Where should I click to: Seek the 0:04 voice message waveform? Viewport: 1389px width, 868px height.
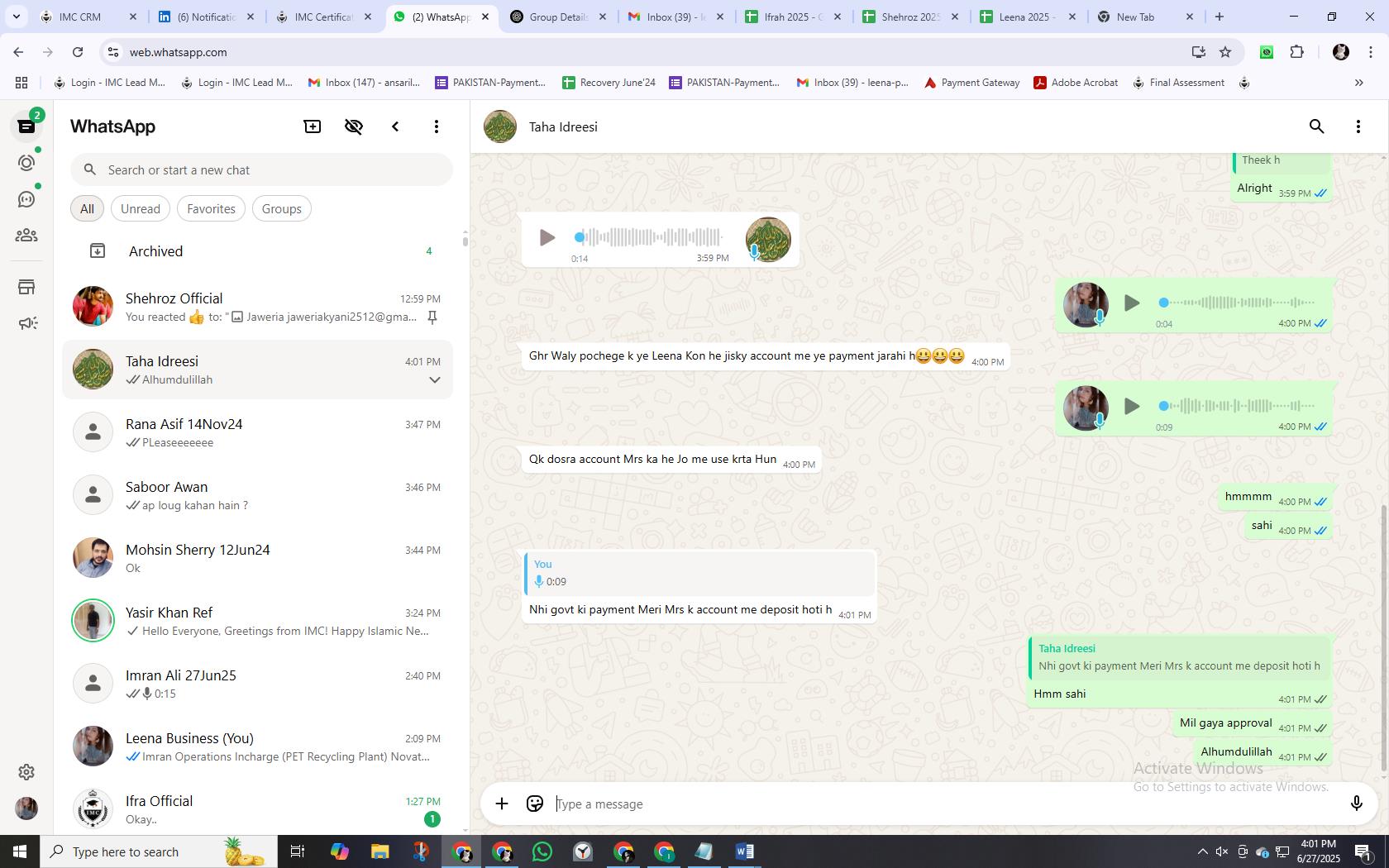pyautogui.click(x=1239, y=303)
